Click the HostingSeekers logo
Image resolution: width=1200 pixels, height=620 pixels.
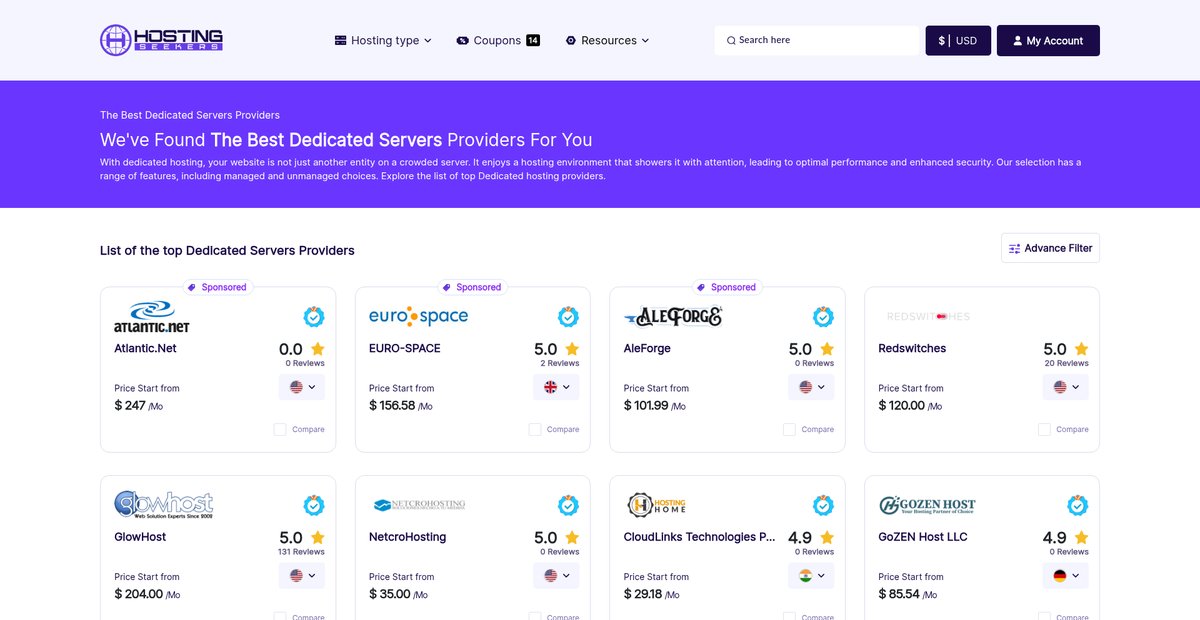[x=161, y=40]
